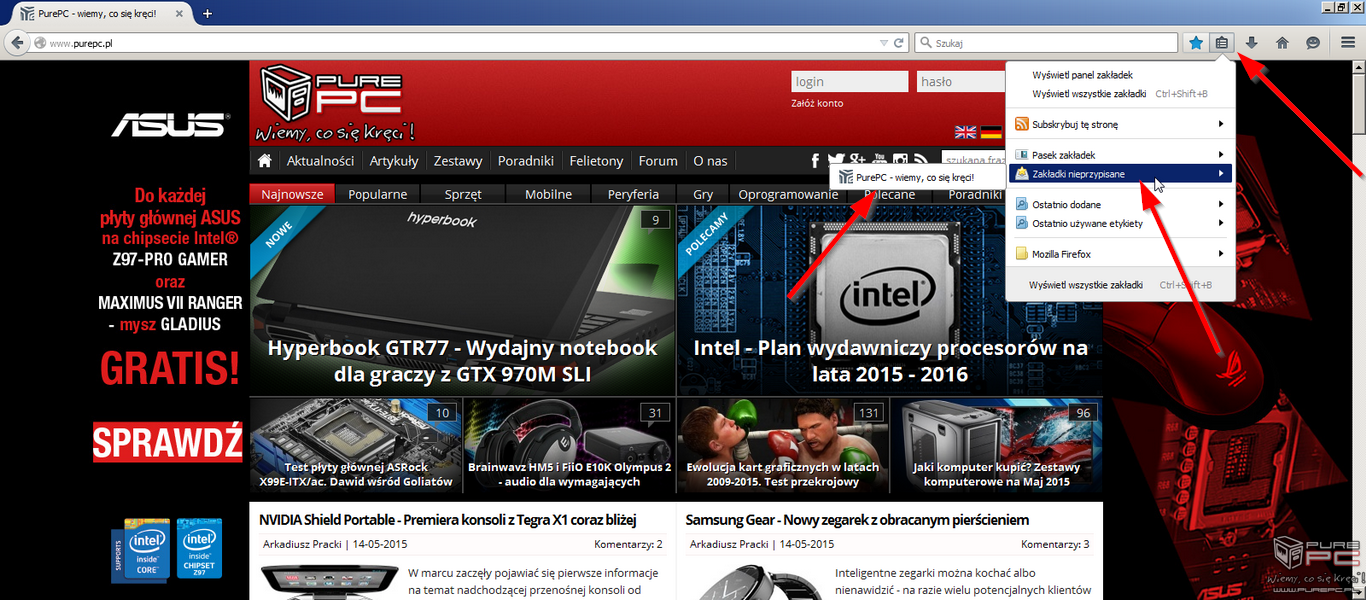Open a new tab with plus button
This screenshot has height=600, width=1366.
click(208, 14)
